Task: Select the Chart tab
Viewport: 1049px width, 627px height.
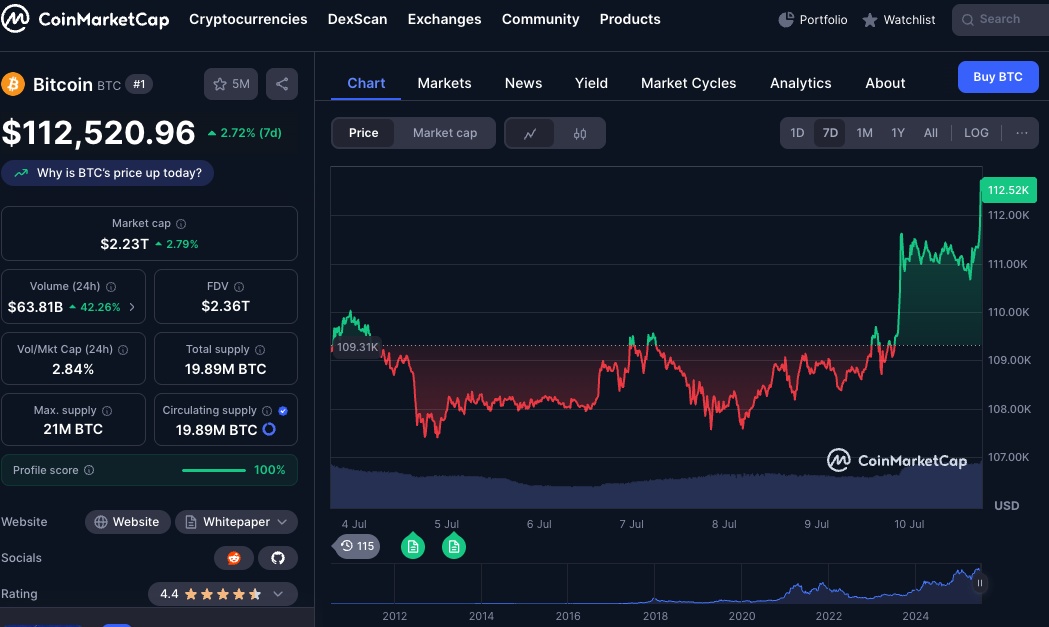Action: click(366, 83)
